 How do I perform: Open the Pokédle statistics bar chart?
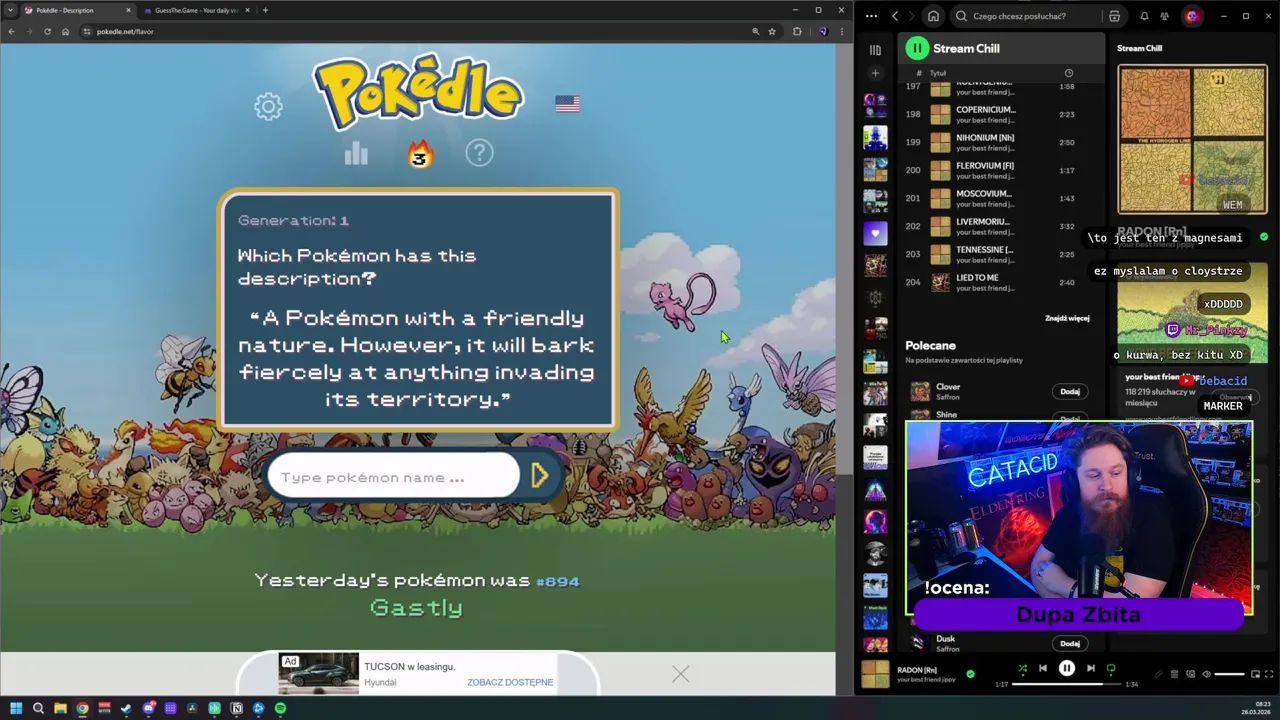click(356, 153)
